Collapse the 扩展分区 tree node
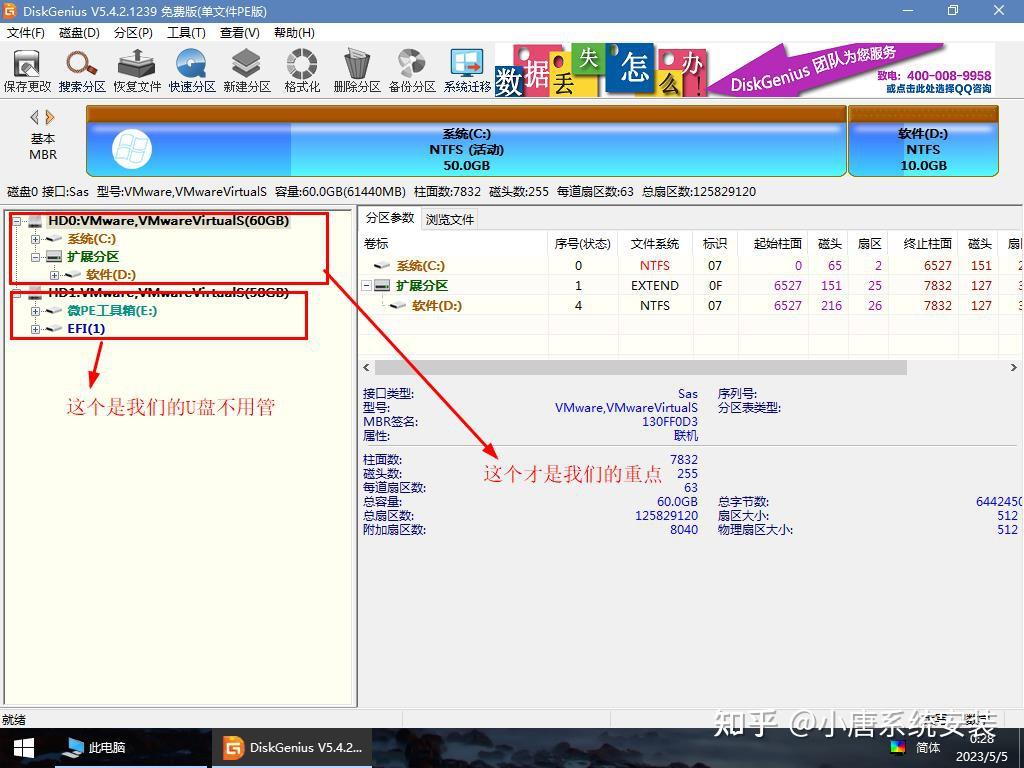The width and height of the screenshot is (1024, 768). click(36, 257)
